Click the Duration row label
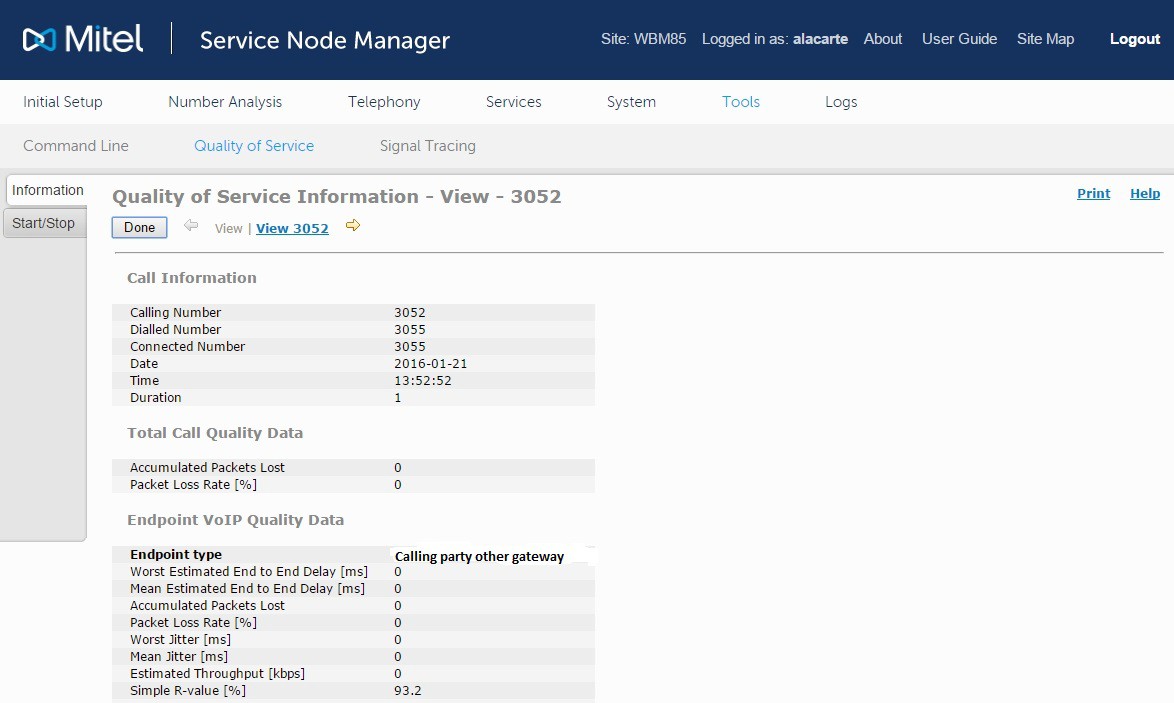1174x703 pixels. click(156, 398)
